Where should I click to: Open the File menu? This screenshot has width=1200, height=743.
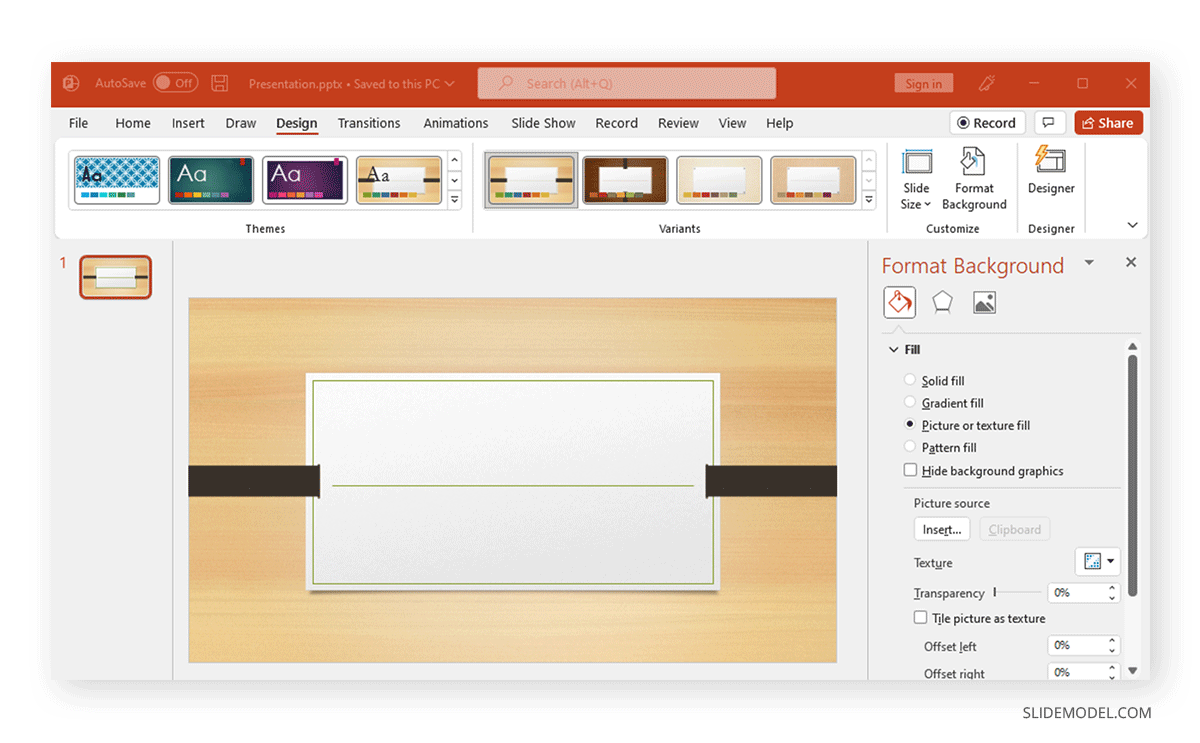pos(77,122)
